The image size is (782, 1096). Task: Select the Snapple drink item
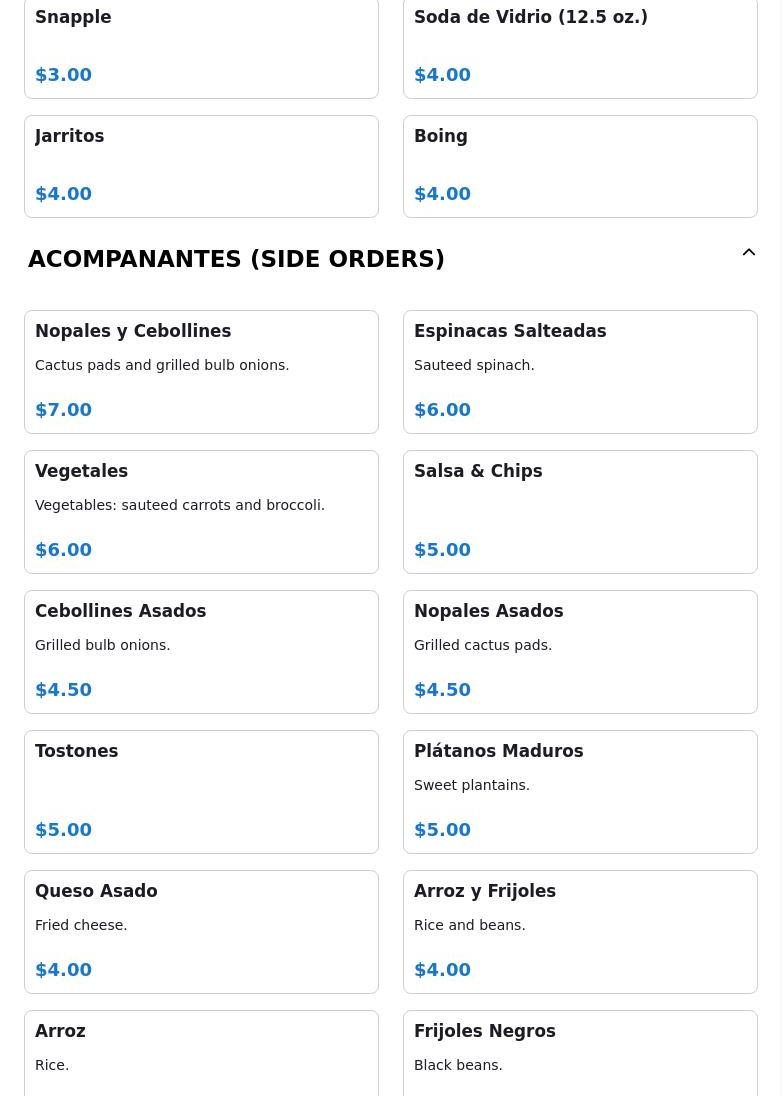pyautogui.click(x=201, y=47)
